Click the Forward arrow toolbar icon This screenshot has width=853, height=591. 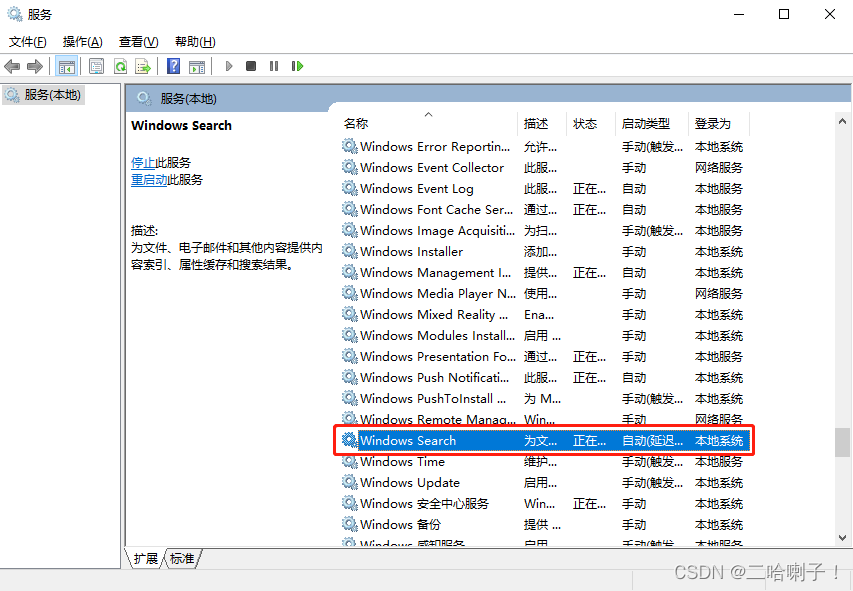(x=35, y=66)
